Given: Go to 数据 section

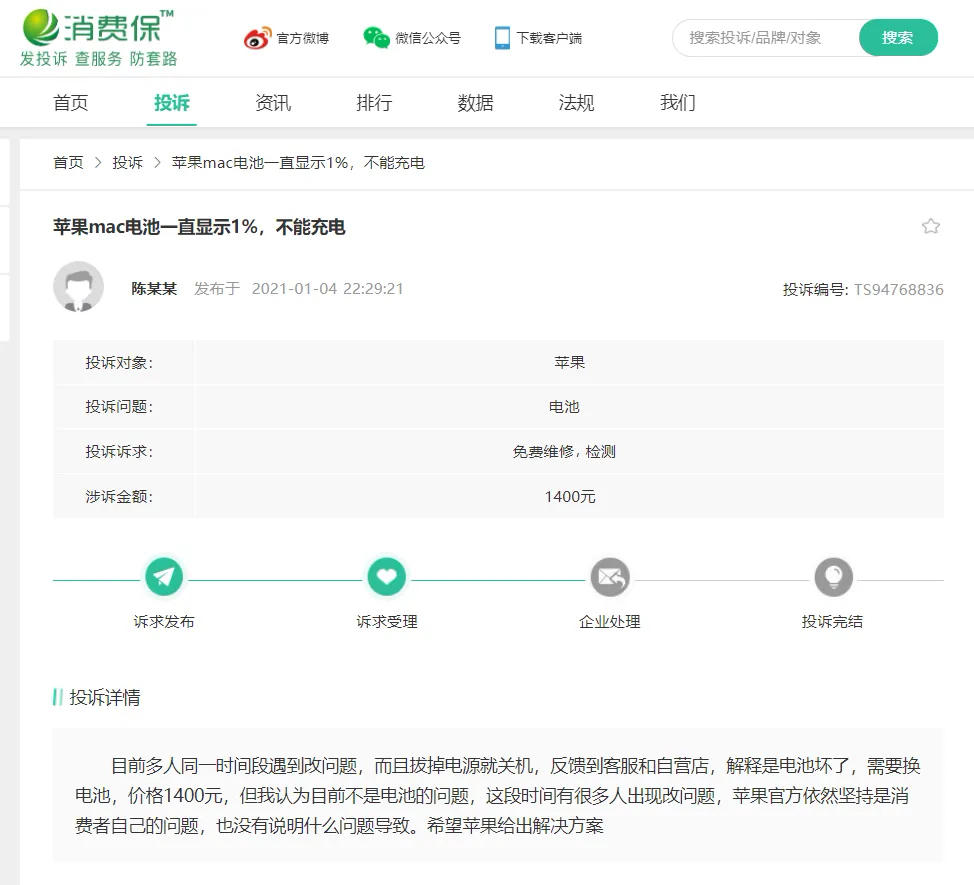Looking at the screenshot, I should click(x=474, y=102).
